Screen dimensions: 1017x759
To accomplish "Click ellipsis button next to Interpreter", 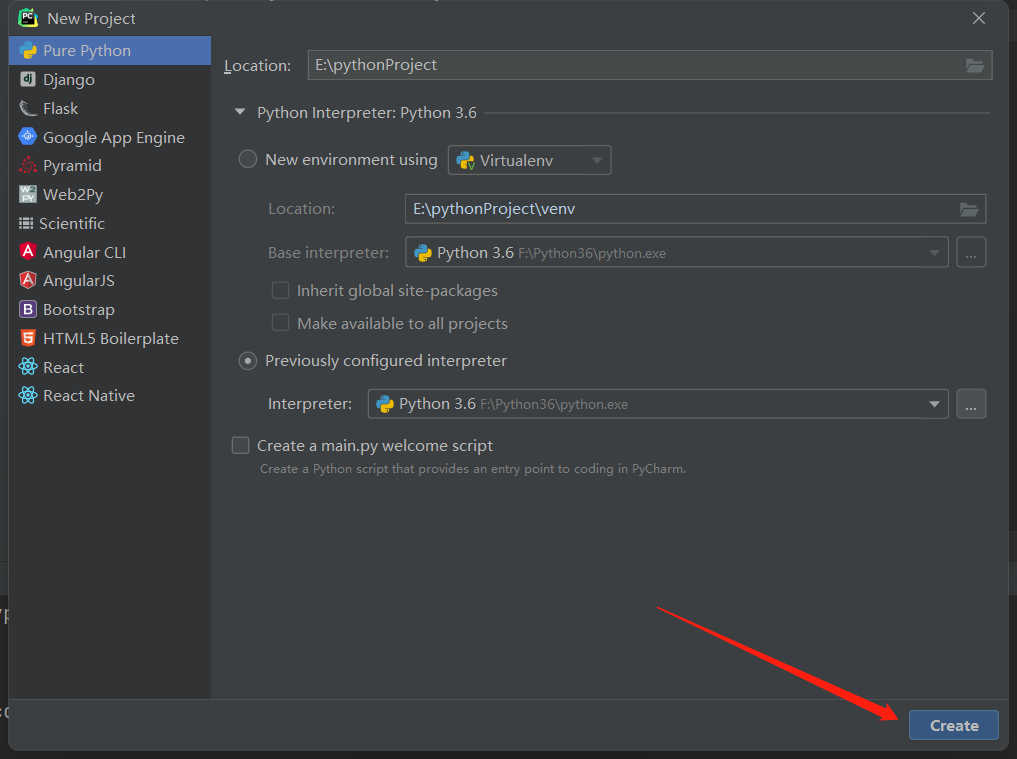I will (971, 404).
